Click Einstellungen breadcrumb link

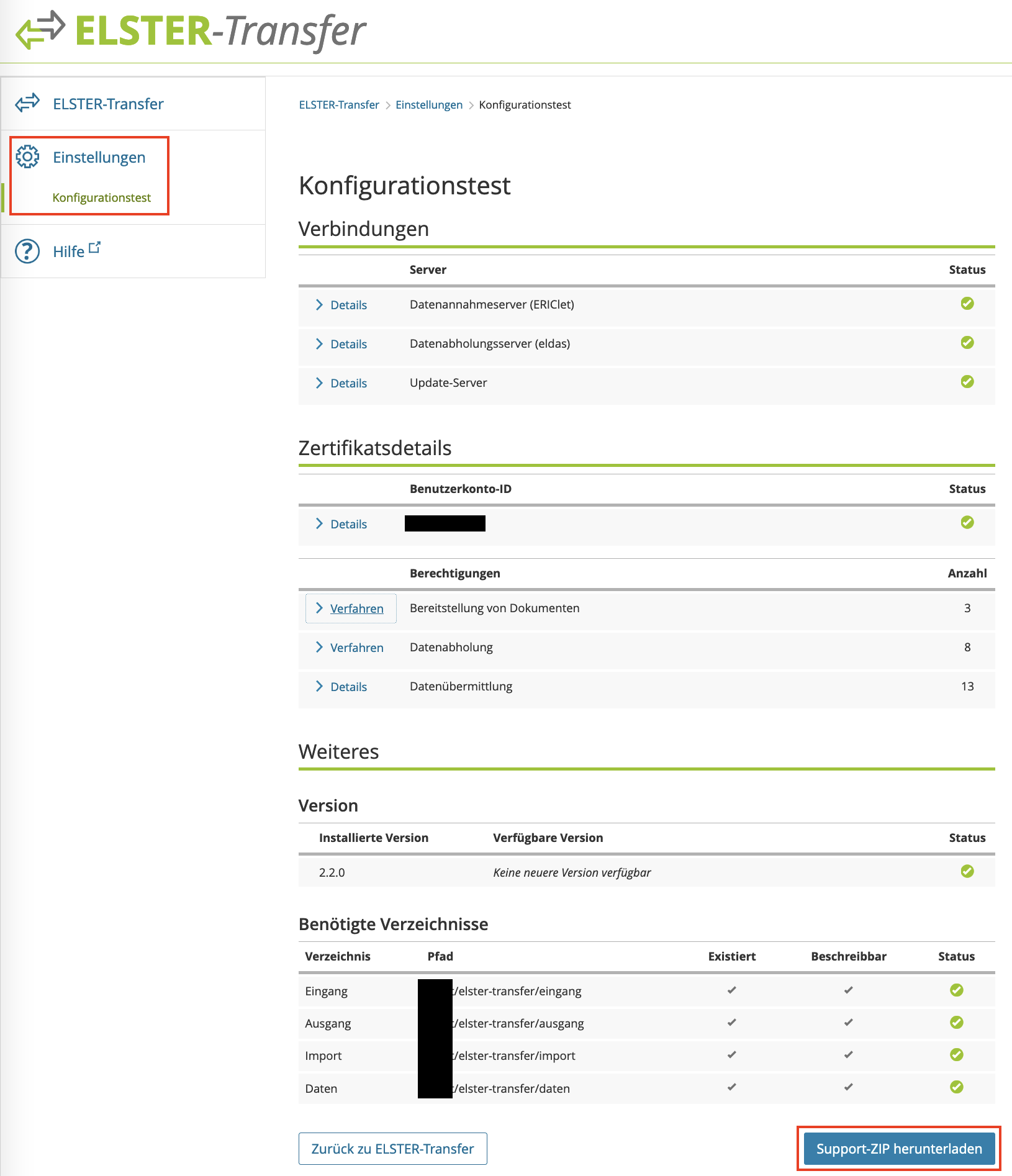429,105
